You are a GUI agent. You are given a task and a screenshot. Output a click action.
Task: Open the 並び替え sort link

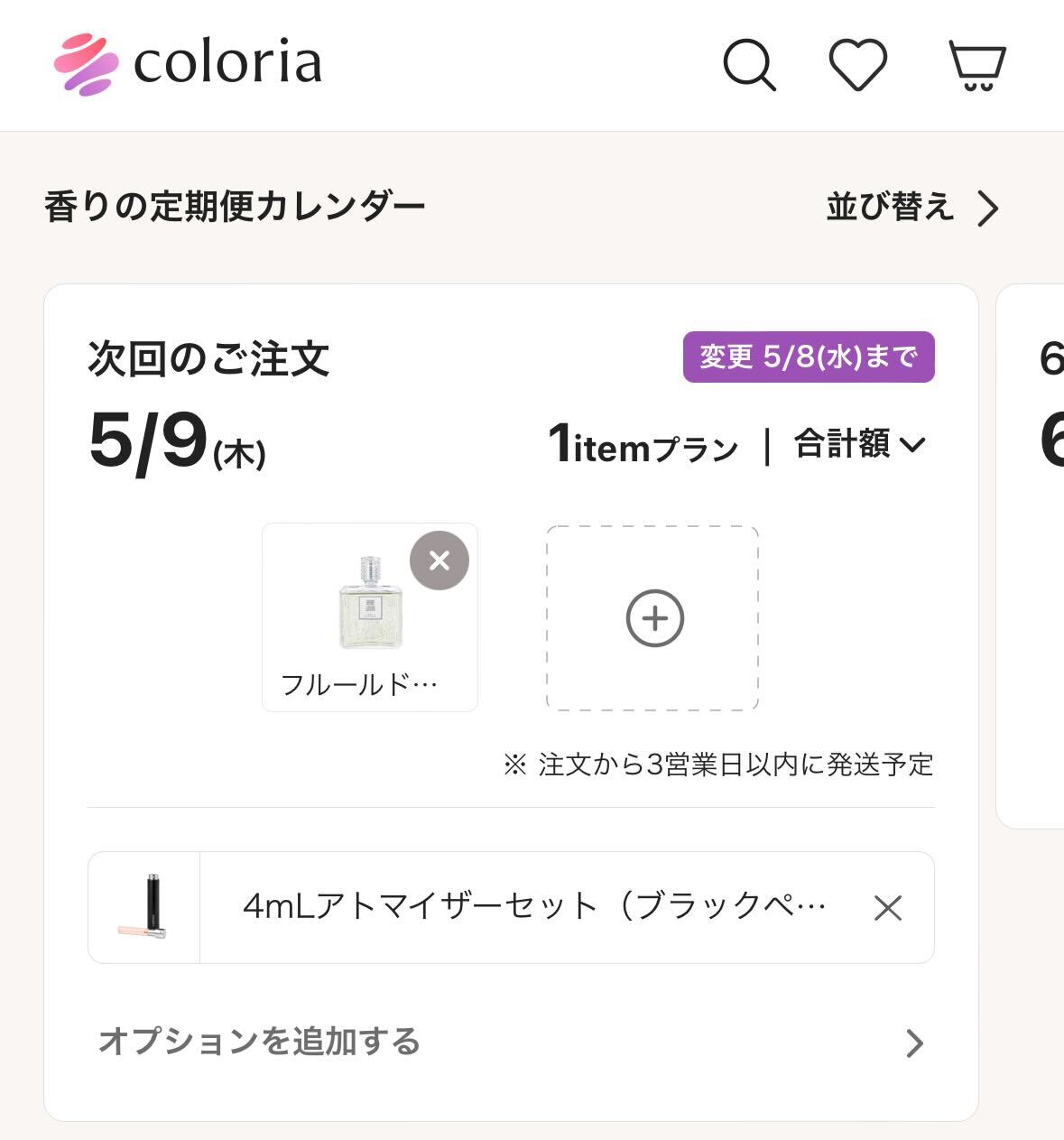pyautogui.click(x=890, y=208)
